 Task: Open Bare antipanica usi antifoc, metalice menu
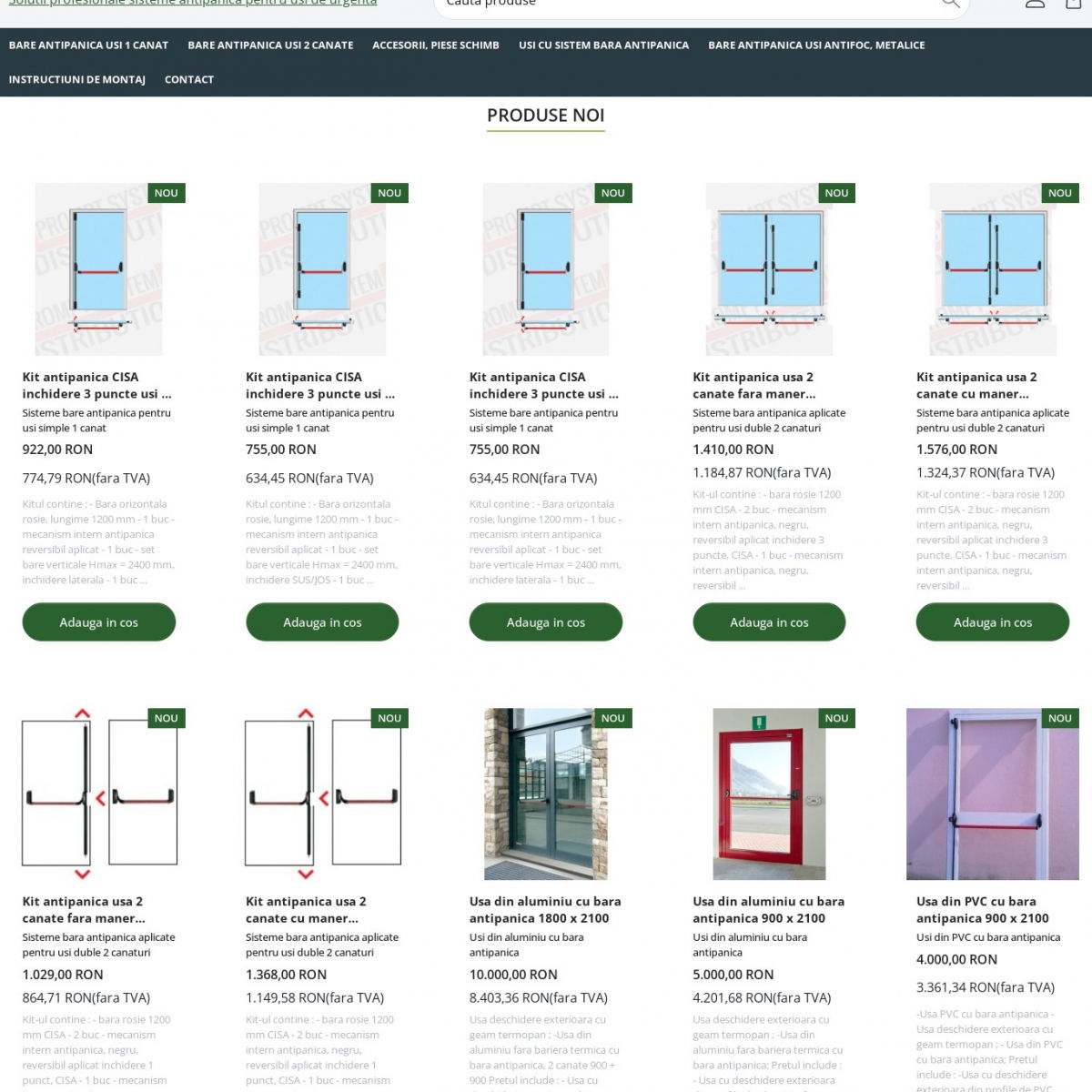tap(816, 45)
